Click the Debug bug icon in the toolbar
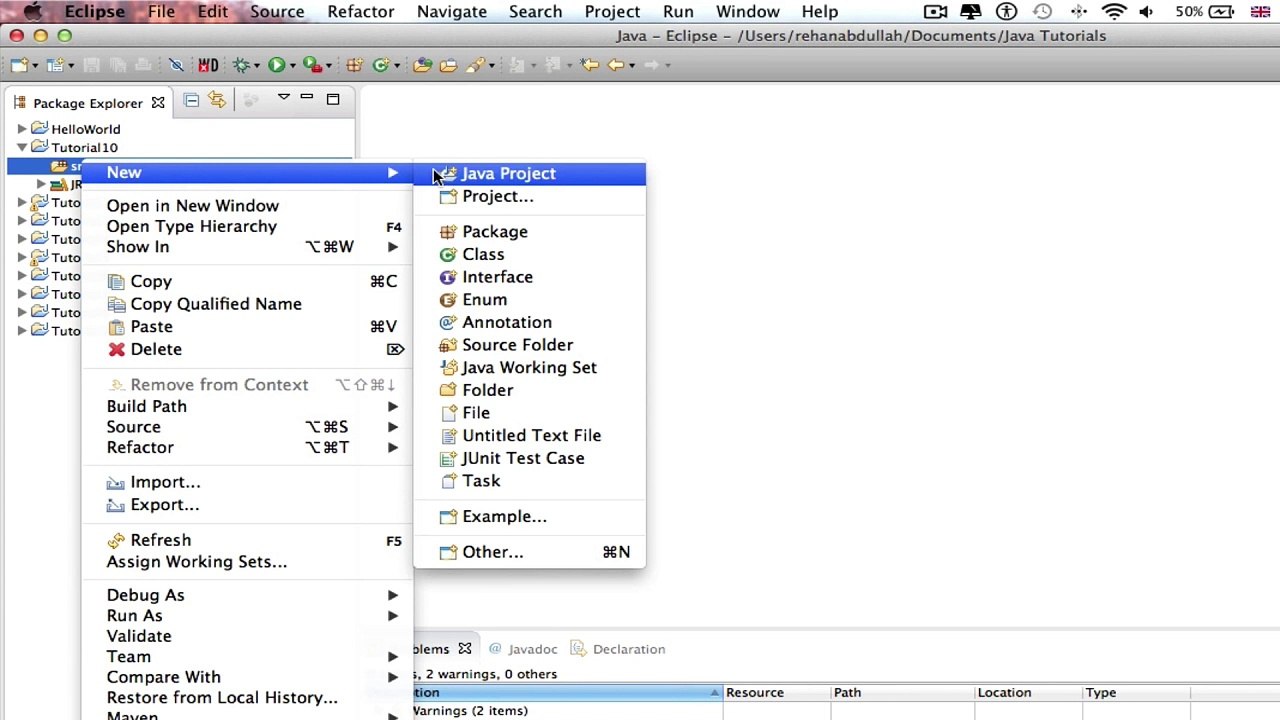Screen dimensions: 1280x720 coord(241,65)
